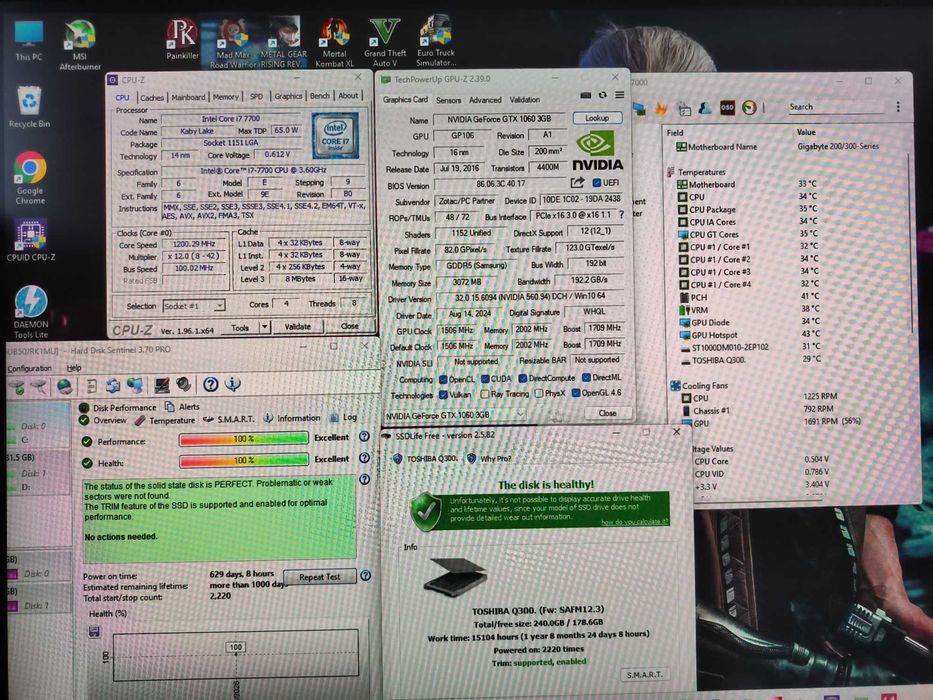The height and width of the screenshot is (700, 933).
Task: Launch Painkiller desktop shortcut
Action: pyautogui.click(x=182, y=39)
